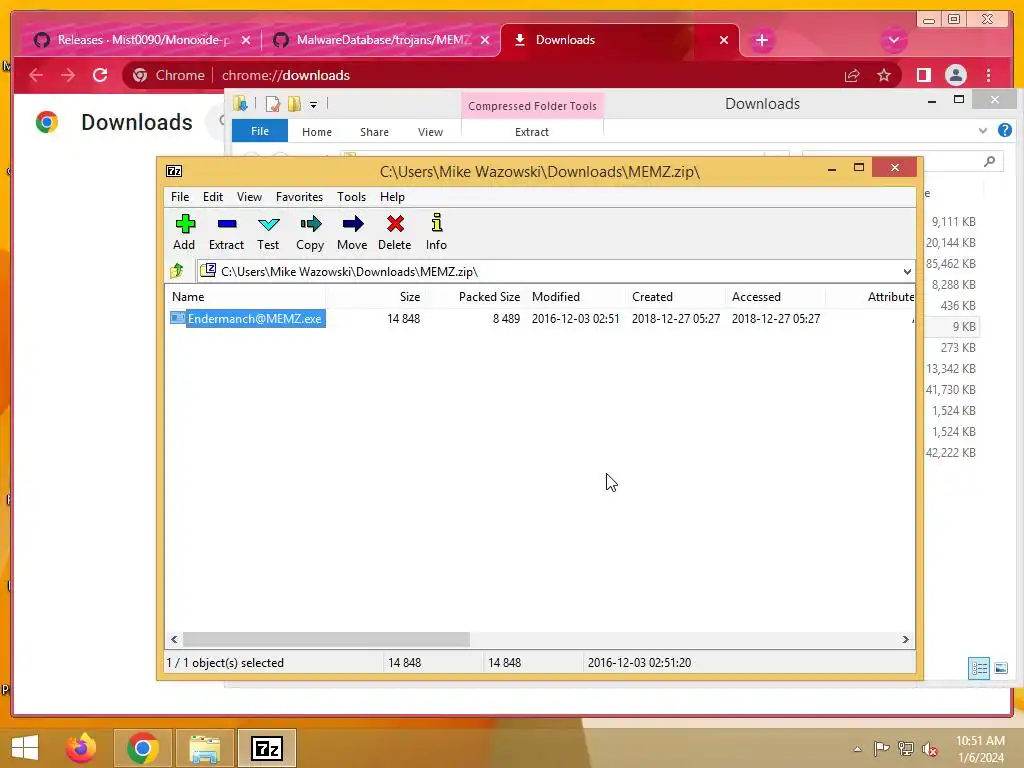1024x768 pixels.
Task: Launch Firefox from the taskbar
Action: click(x=81, y=748)
